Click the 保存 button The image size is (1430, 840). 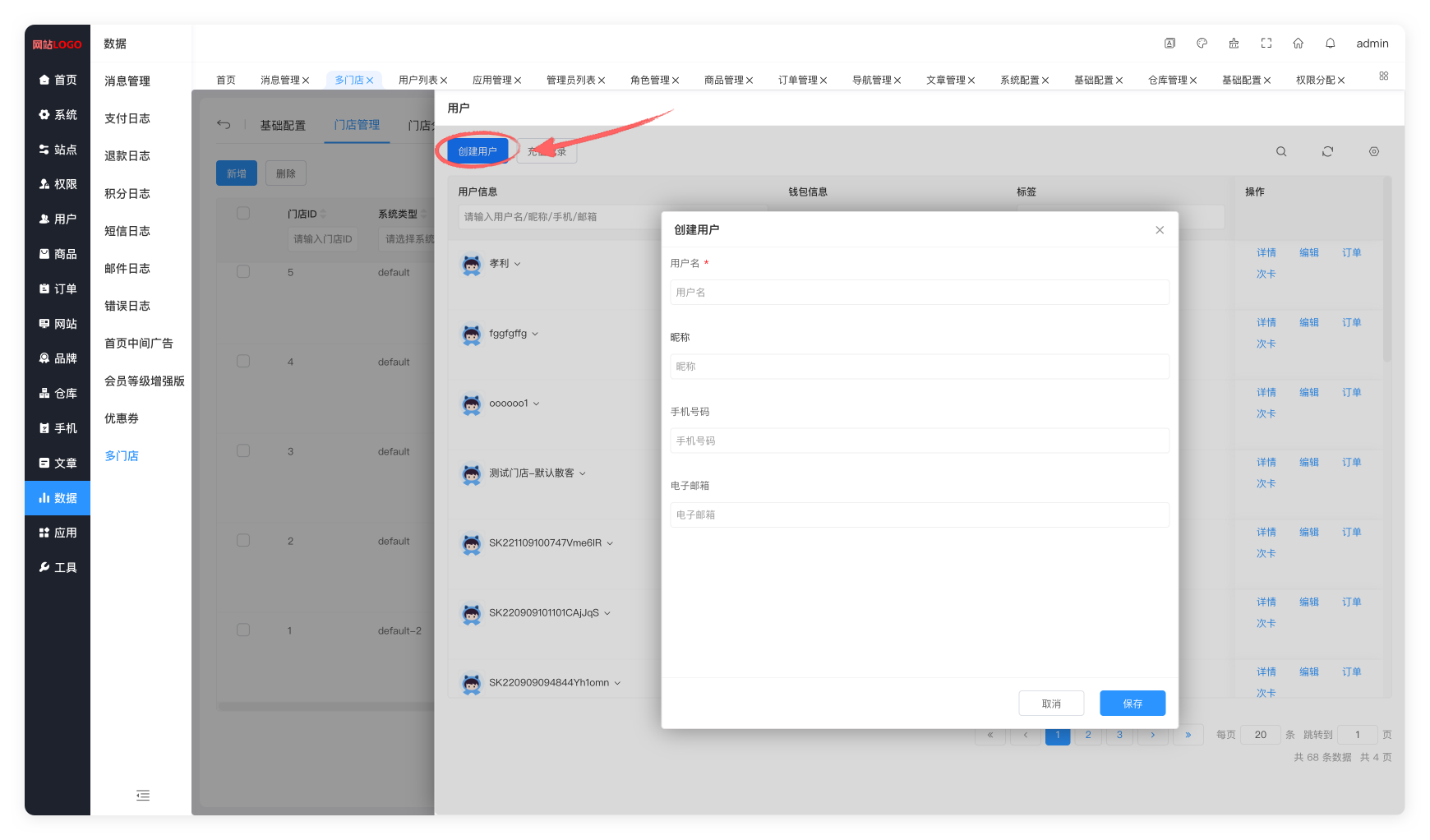coord(1132,704)
